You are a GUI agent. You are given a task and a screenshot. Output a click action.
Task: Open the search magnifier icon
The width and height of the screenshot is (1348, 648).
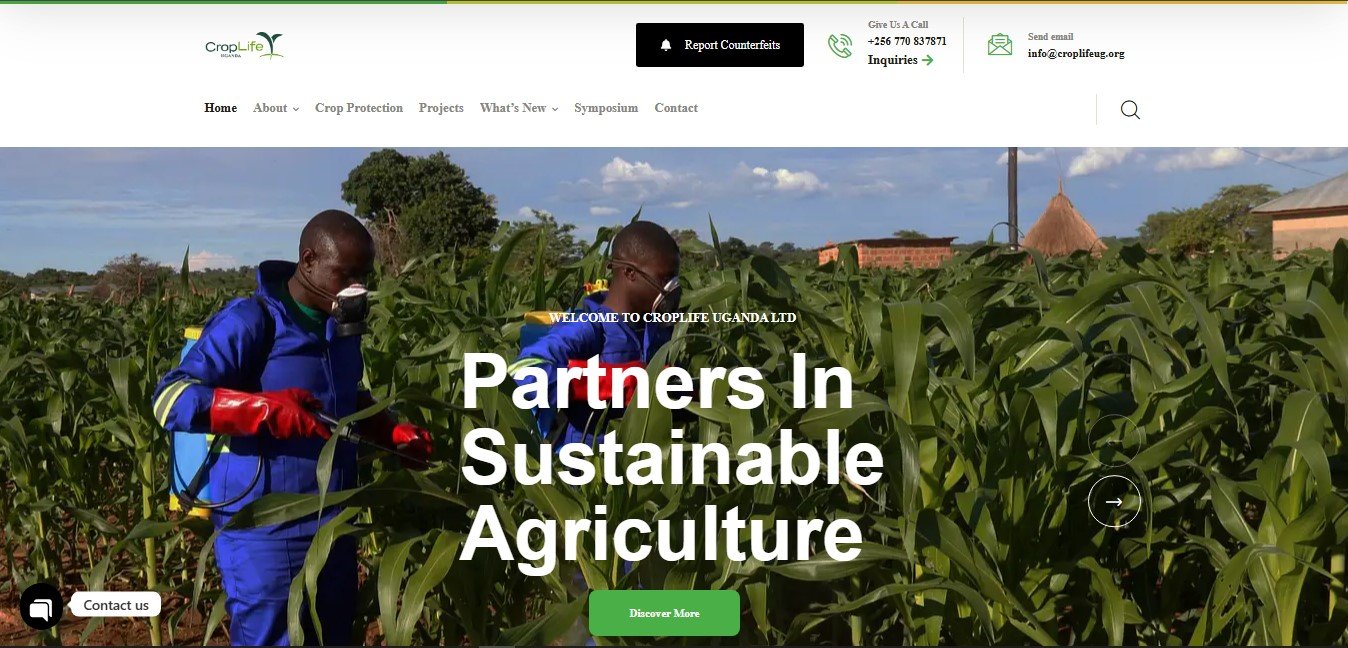pyautogui.click(x=1130, y=109)
